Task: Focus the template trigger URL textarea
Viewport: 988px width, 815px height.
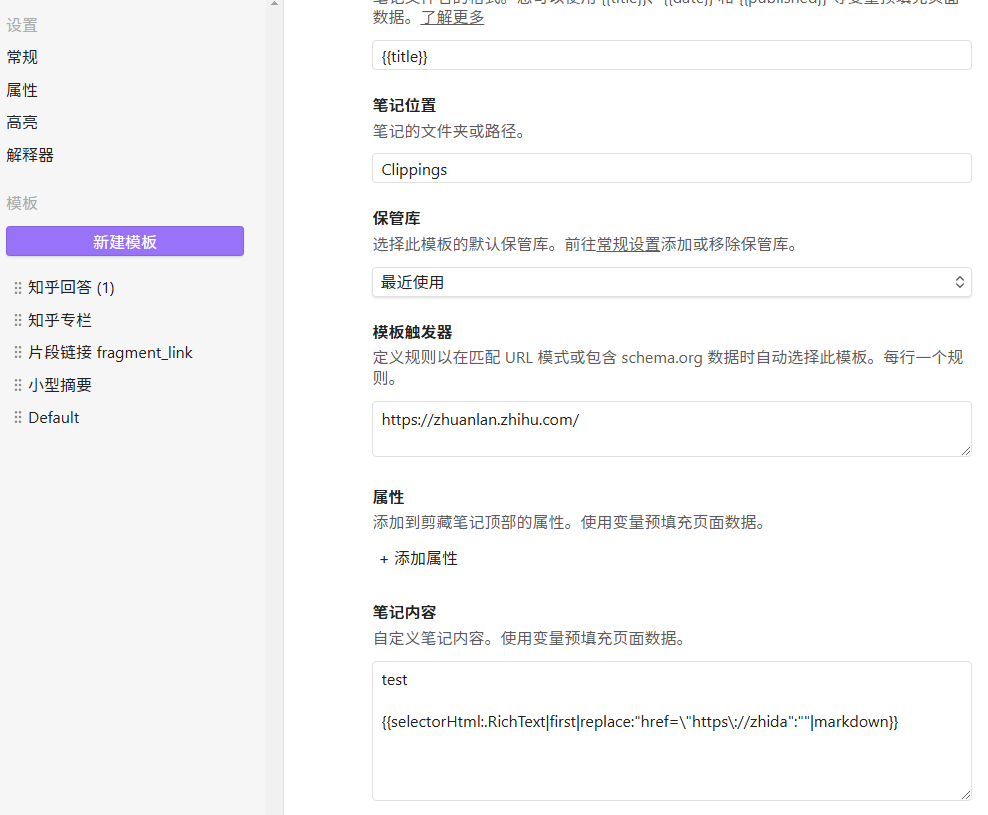Action: tap(672, 429)
